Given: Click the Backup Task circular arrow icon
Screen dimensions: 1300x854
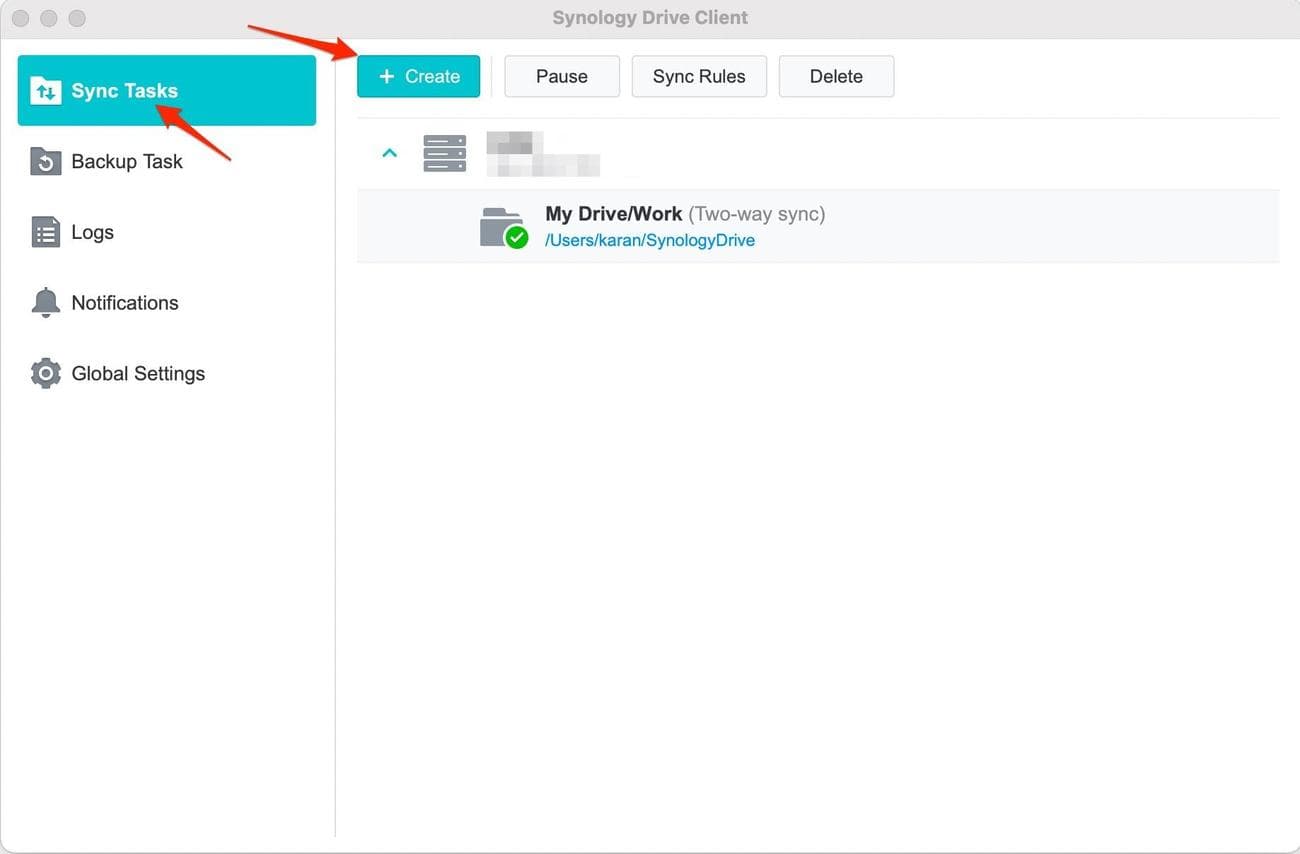Looking at the screenshot, I should click(x=45, y=161).
